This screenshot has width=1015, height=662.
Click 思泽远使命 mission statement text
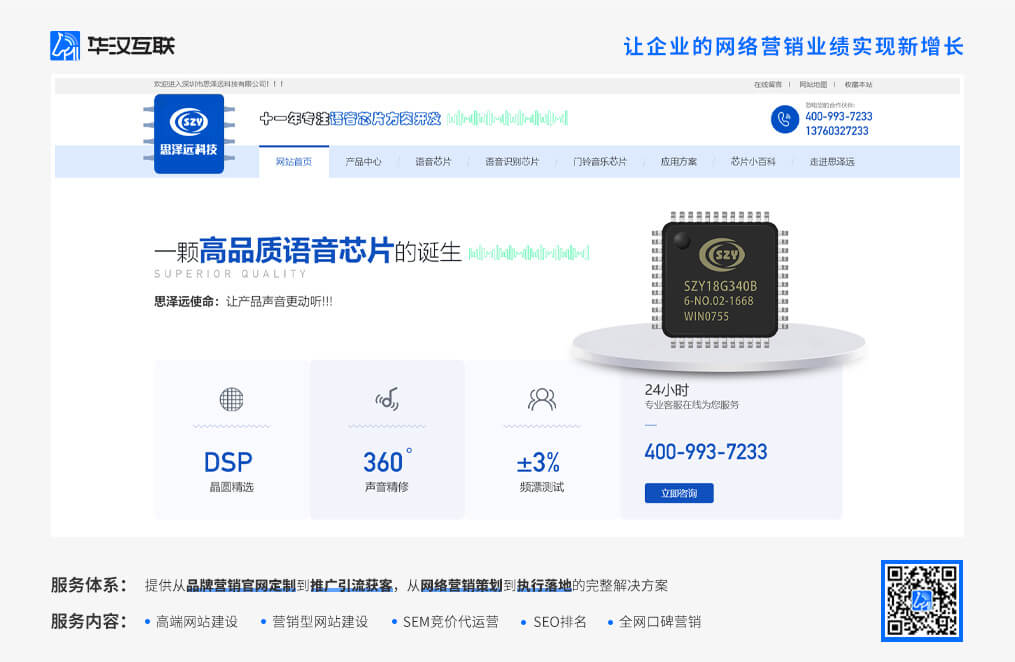[x=243, y=302]
